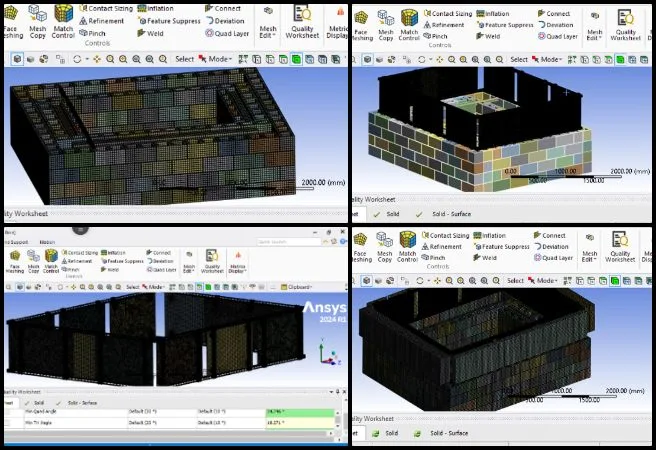Add Quad Layer in top-left window
Viewport: 656px width, 450px height.
point(227,33)
